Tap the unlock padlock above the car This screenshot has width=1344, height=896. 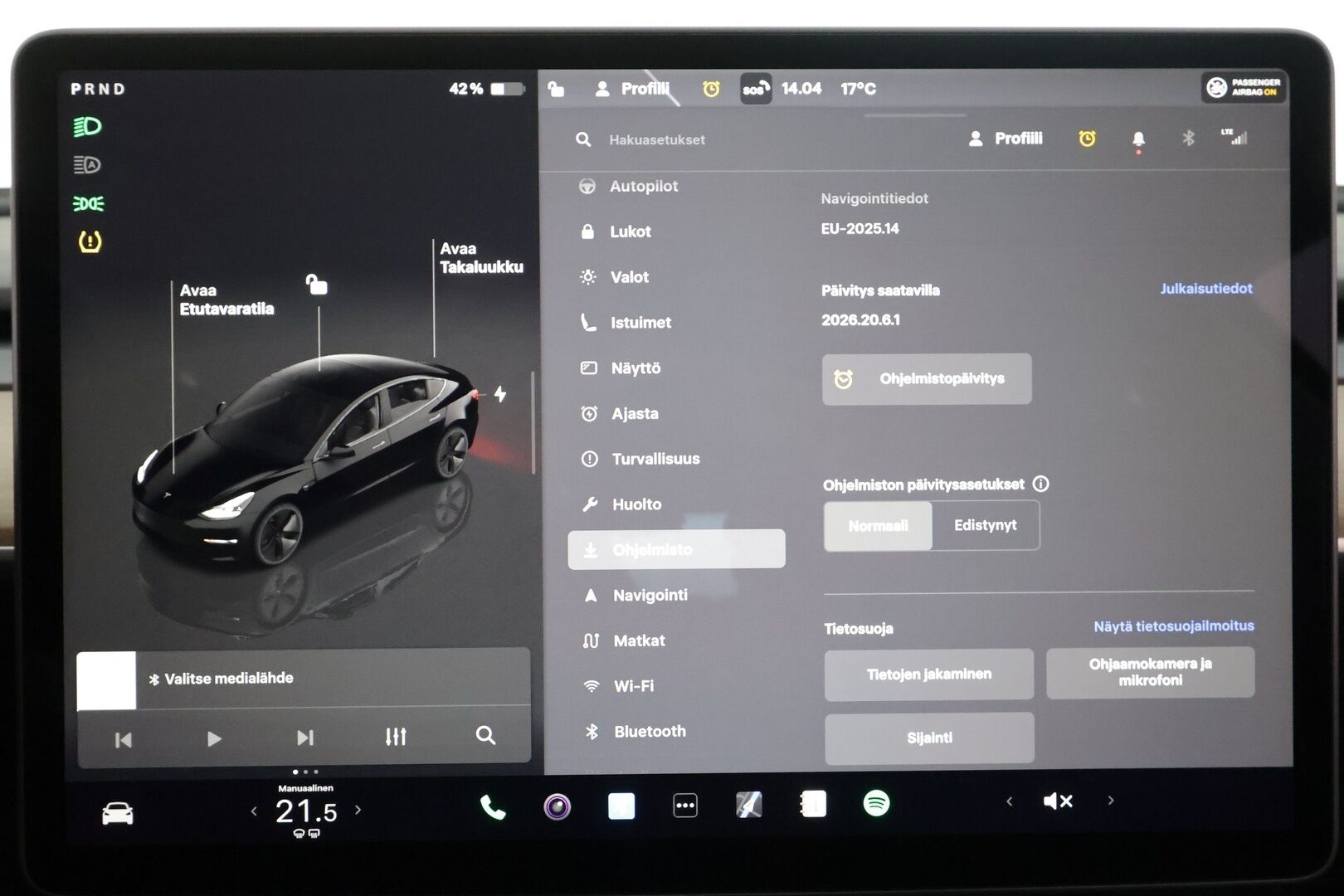click(x=316, y=285)
